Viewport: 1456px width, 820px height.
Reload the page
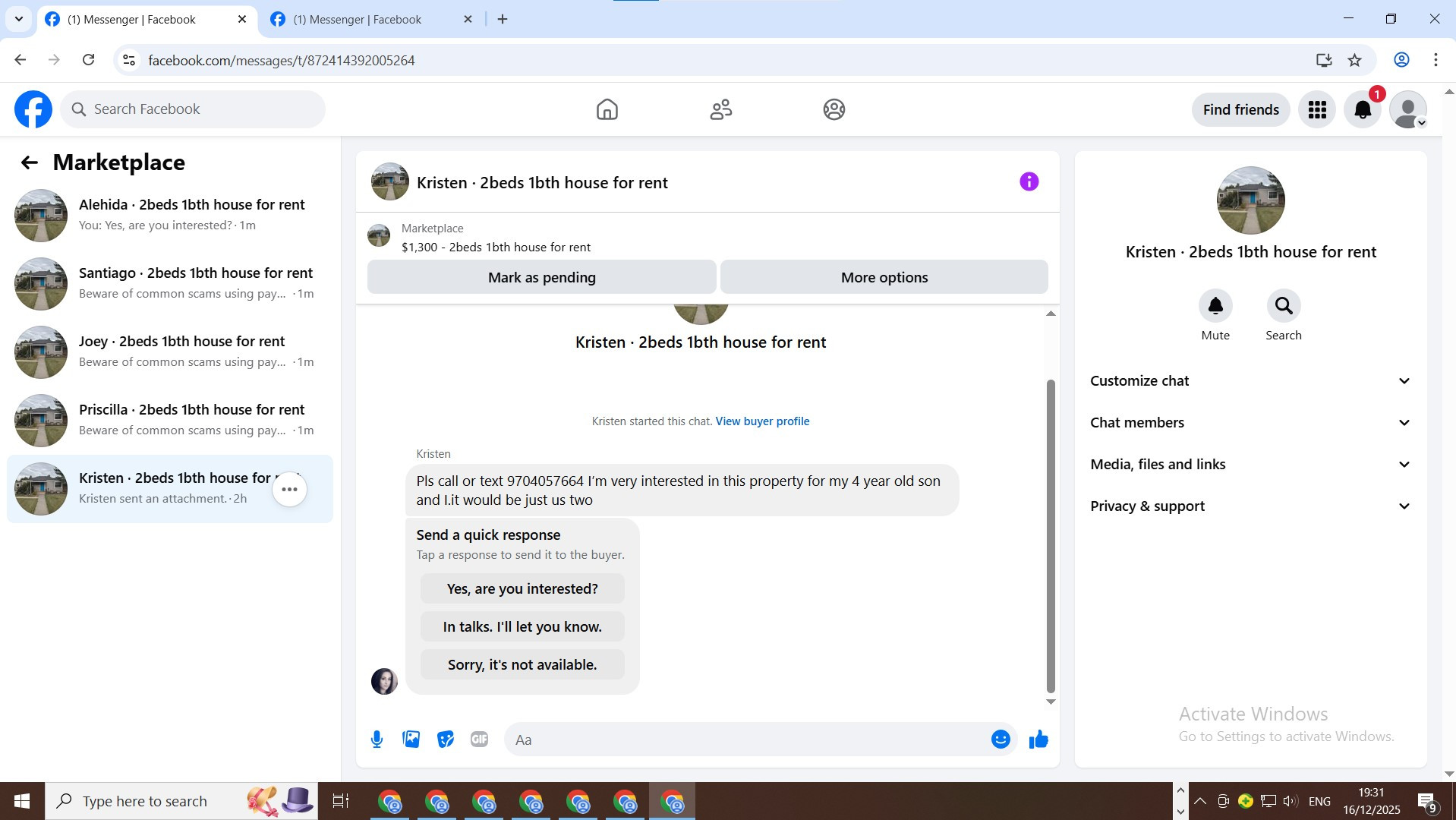pos(89,60)
